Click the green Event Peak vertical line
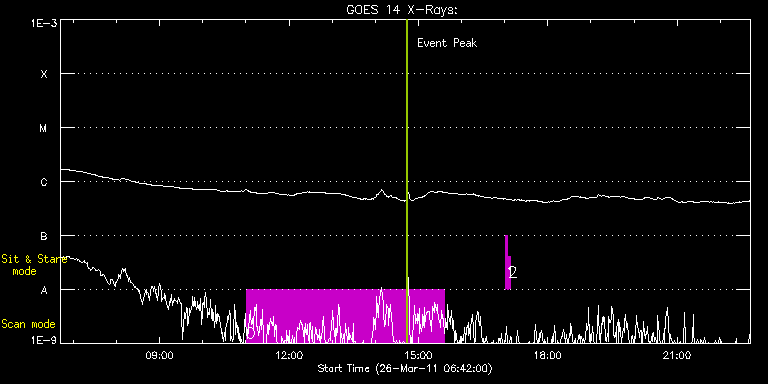This screenshot has height=384, width=768. (407, 181)
